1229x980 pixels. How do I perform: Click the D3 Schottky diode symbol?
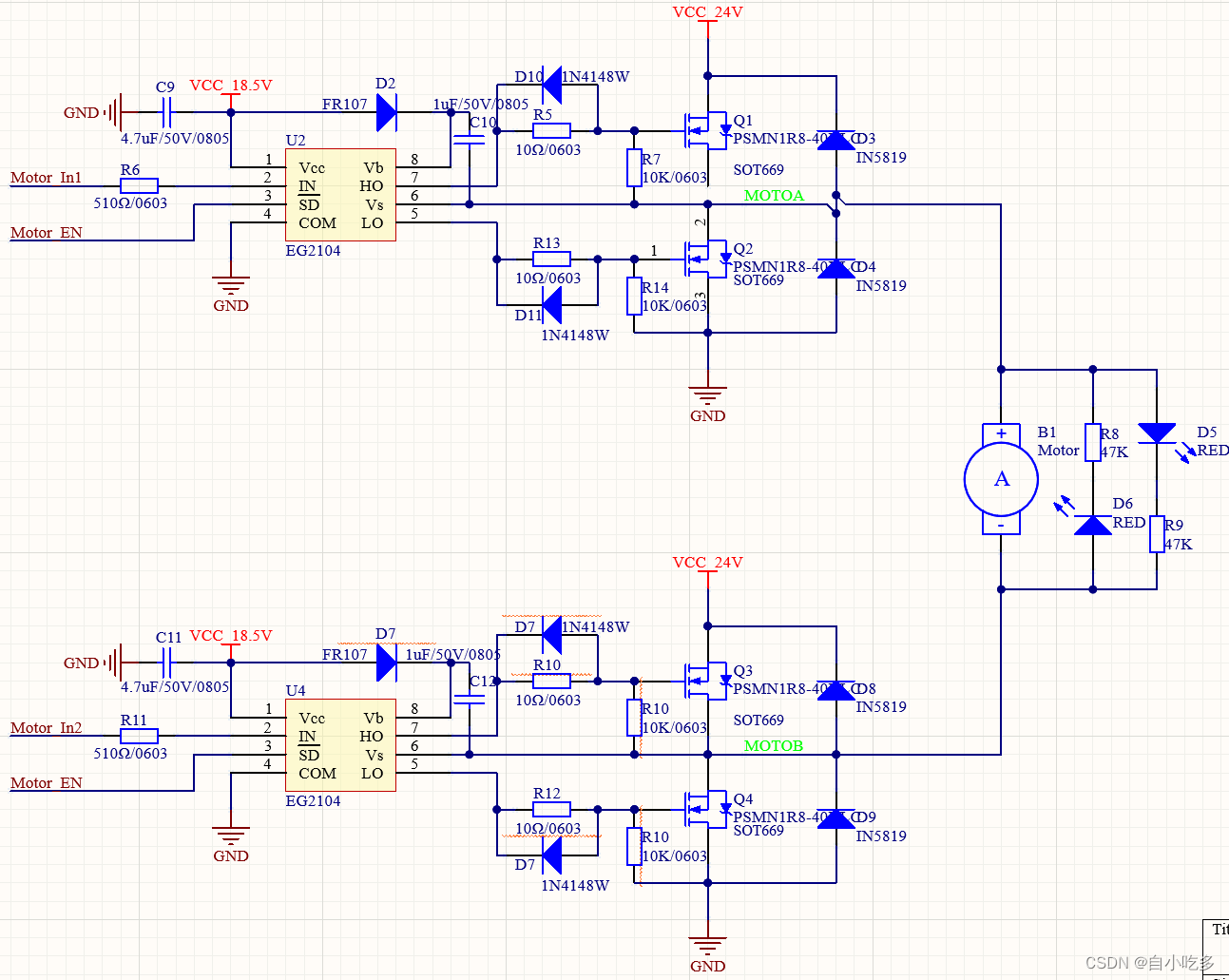836,141
